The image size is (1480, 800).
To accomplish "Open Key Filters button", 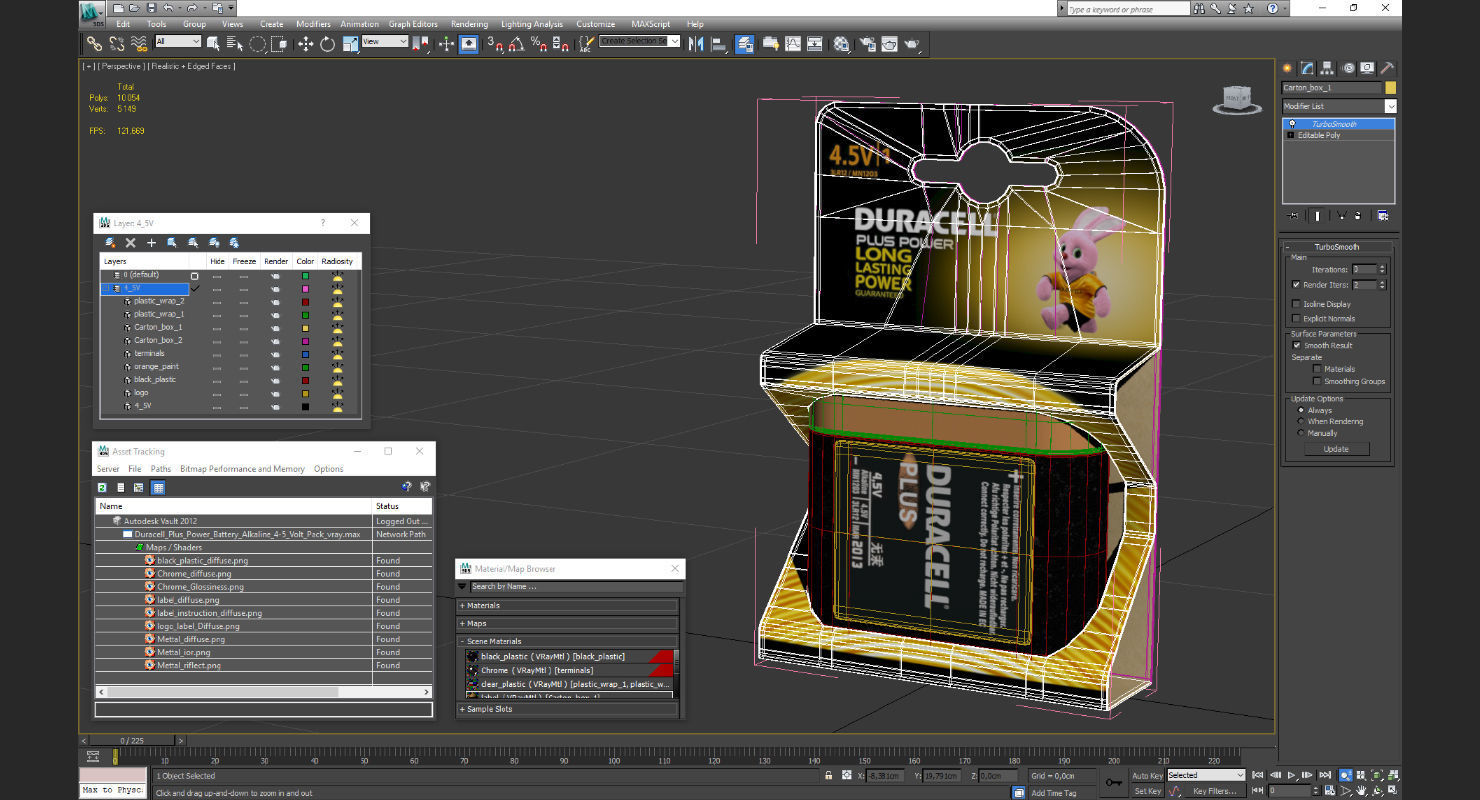I will pyautogui.click(x=1213, y=791).
